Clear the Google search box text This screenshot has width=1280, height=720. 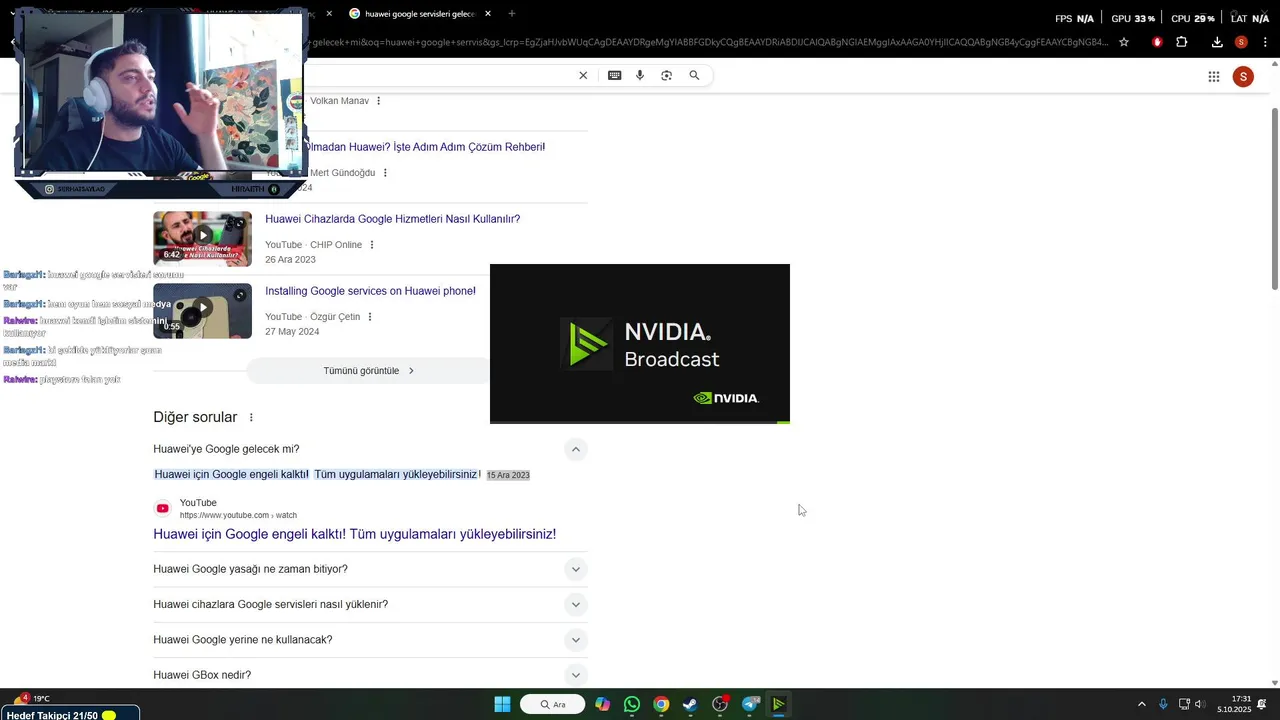[x=583, y=76]
